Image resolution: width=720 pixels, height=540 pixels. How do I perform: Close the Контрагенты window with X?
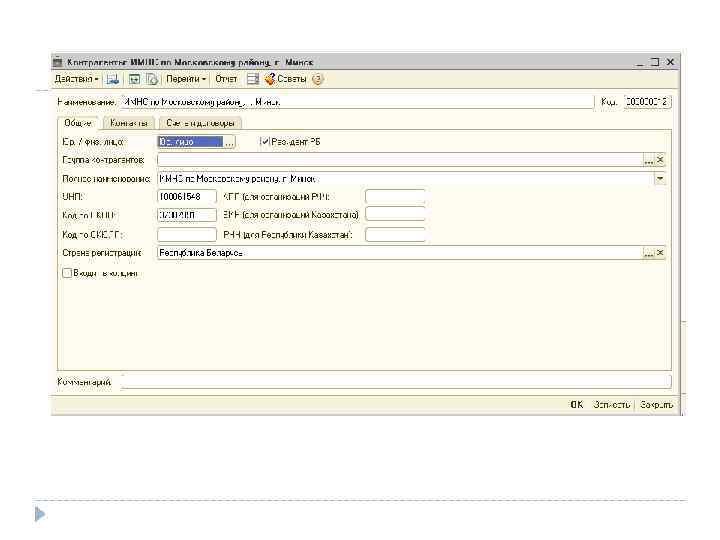click(x=670, y=62)
